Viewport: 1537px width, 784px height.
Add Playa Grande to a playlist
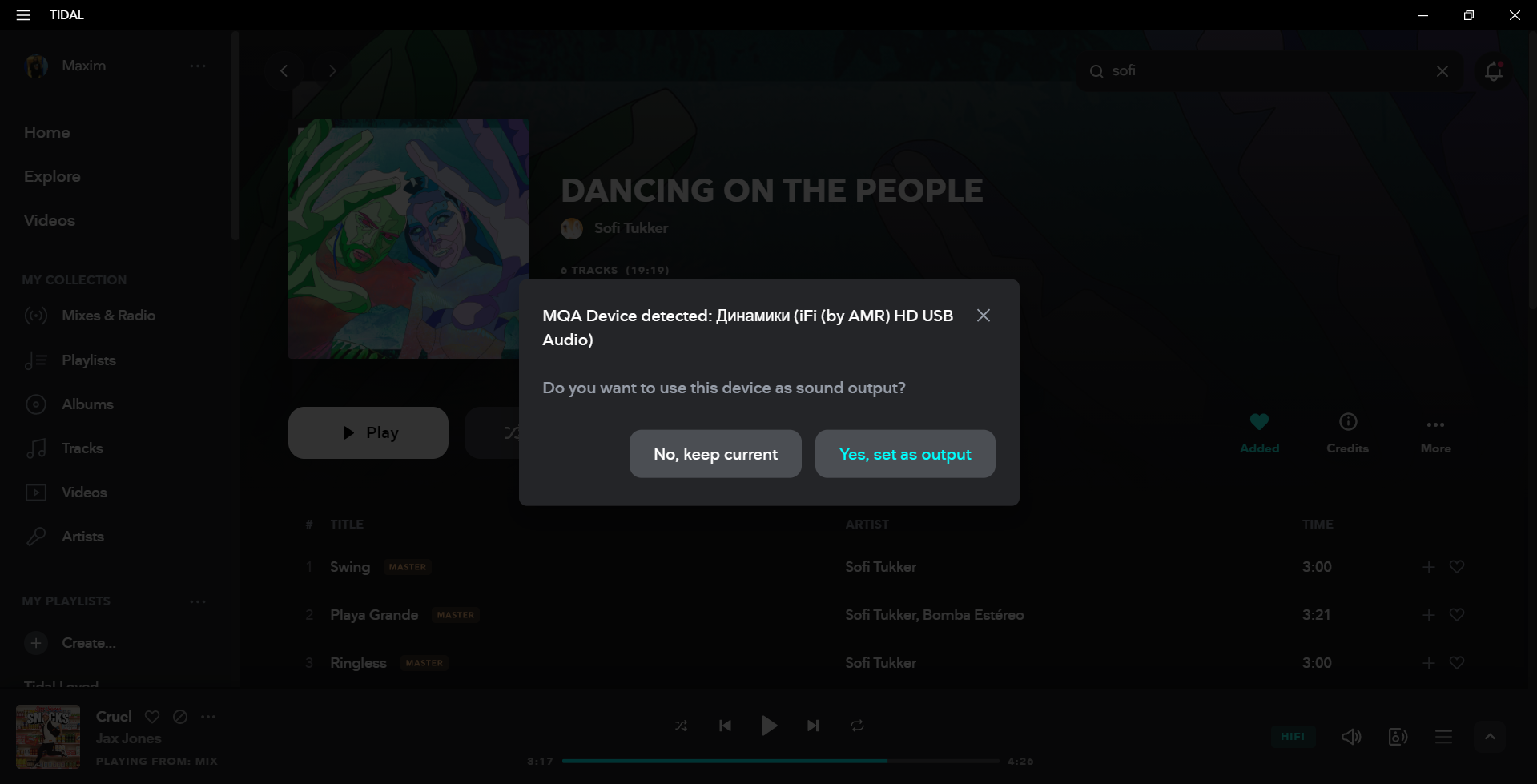1429,615
